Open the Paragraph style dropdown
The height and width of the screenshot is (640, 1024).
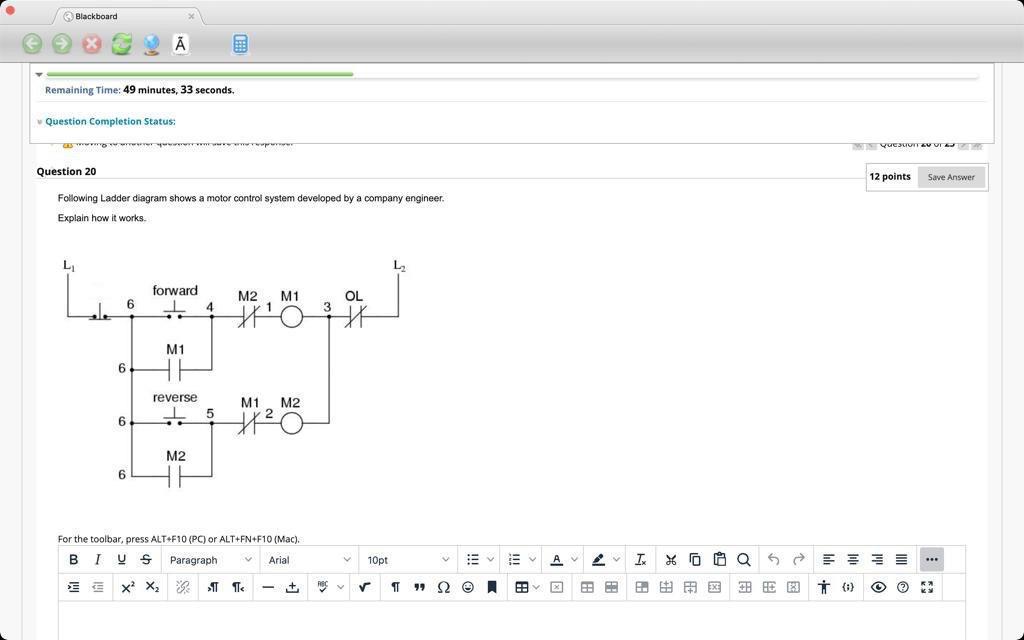210,559
